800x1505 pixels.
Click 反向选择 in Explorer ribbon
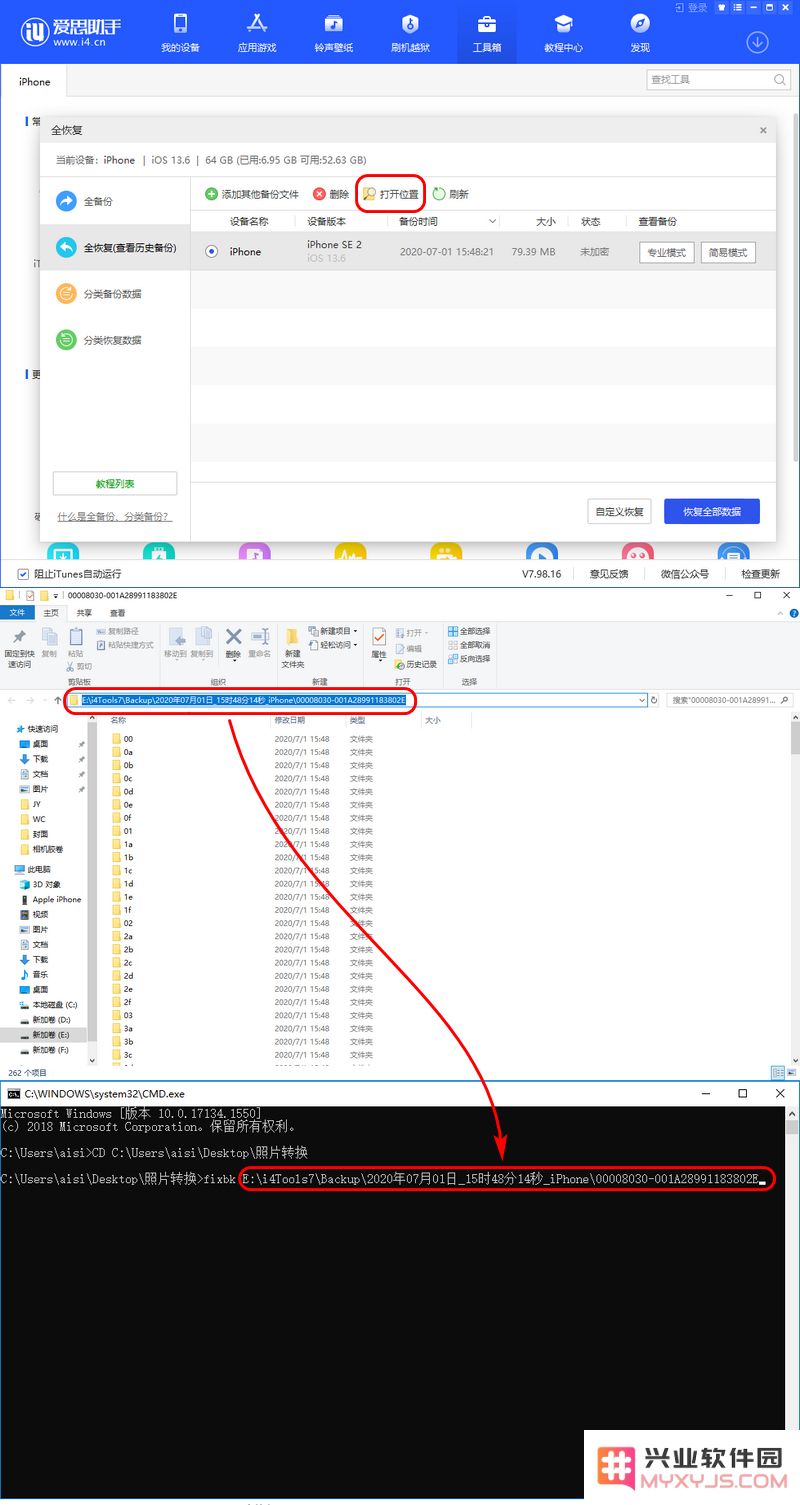469,659
